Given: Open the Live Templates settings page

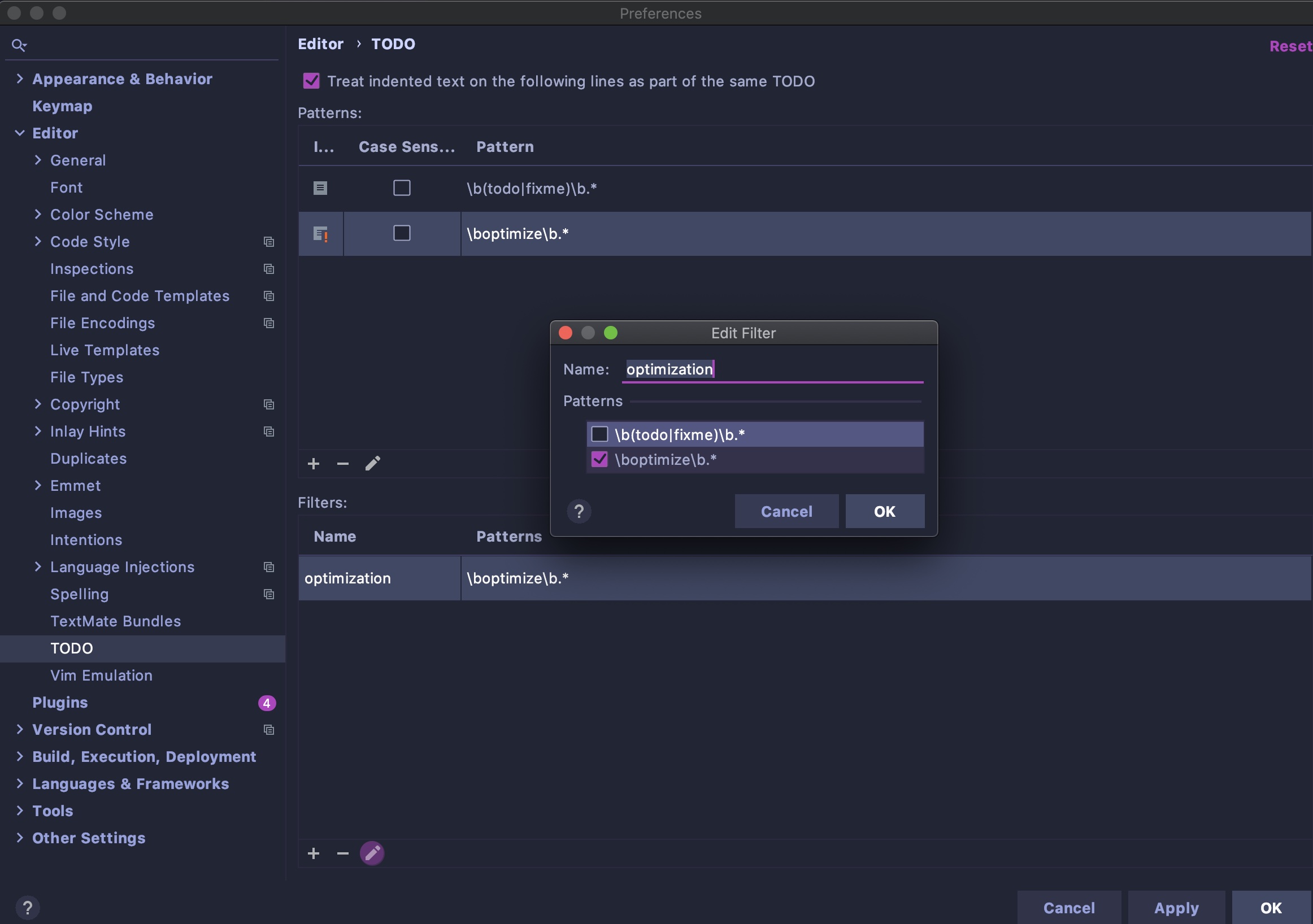Looking at the screenshot, I should [x=105, y=350].
